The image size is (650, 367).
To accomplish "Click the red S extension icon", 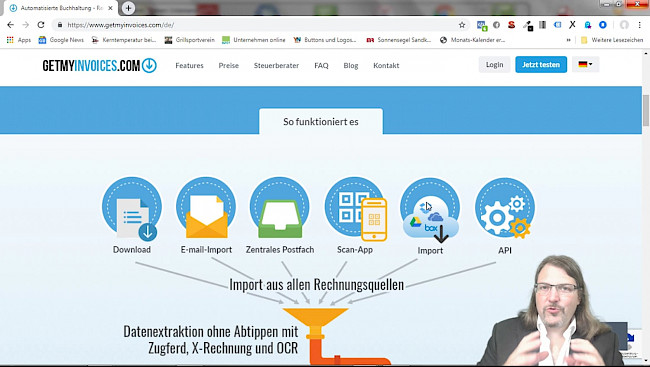I will click(x=512, y=25).
